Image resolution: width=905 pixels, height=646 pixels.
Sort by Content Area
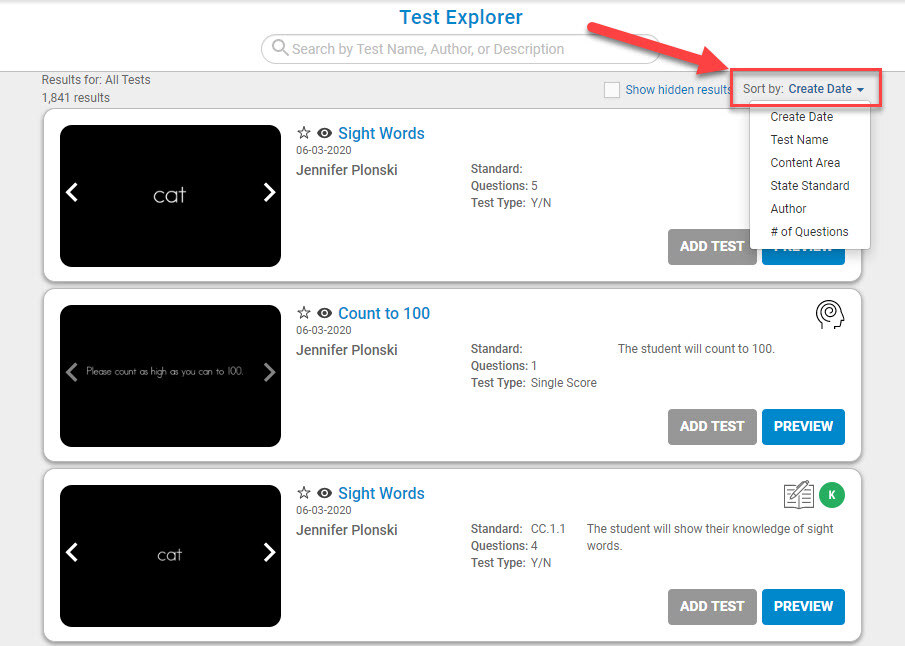805,163
